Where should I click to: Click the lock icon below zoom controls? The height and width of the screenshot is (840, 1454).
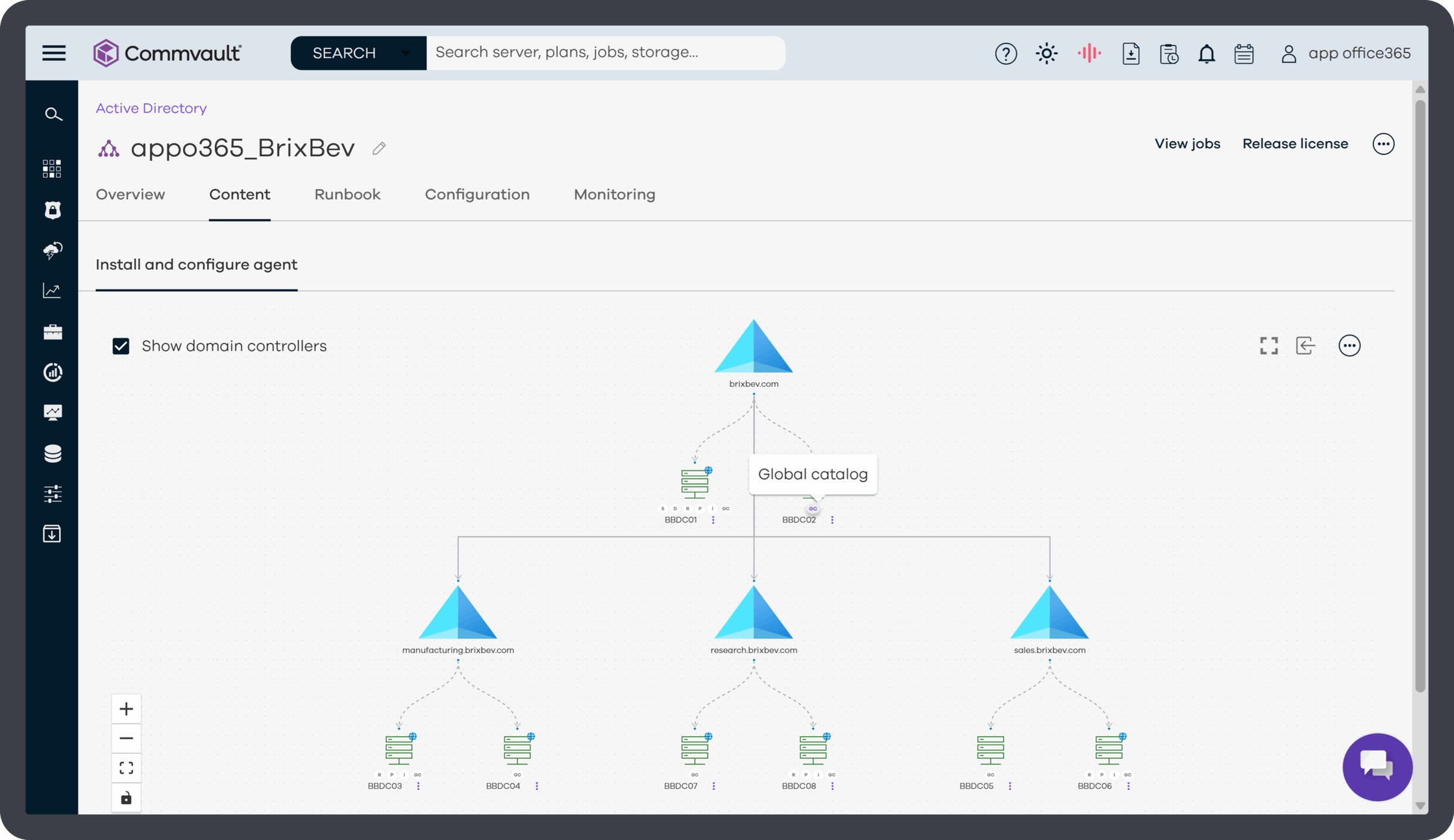click(x=127, y=798)
